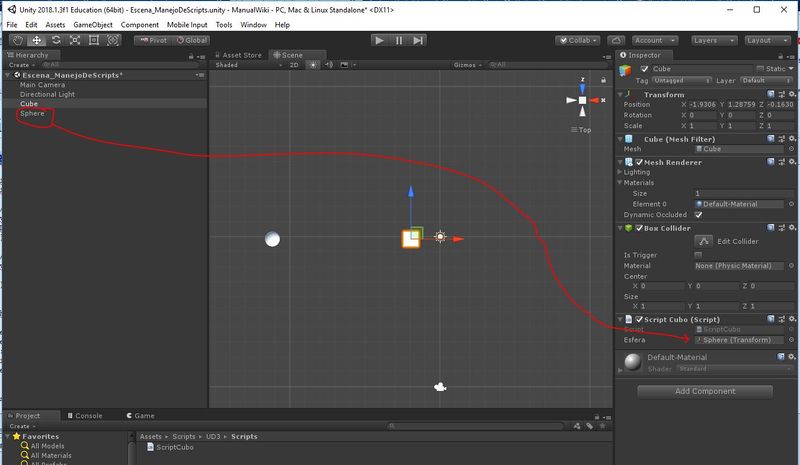Switch to the Game tab

pos(141,415)
